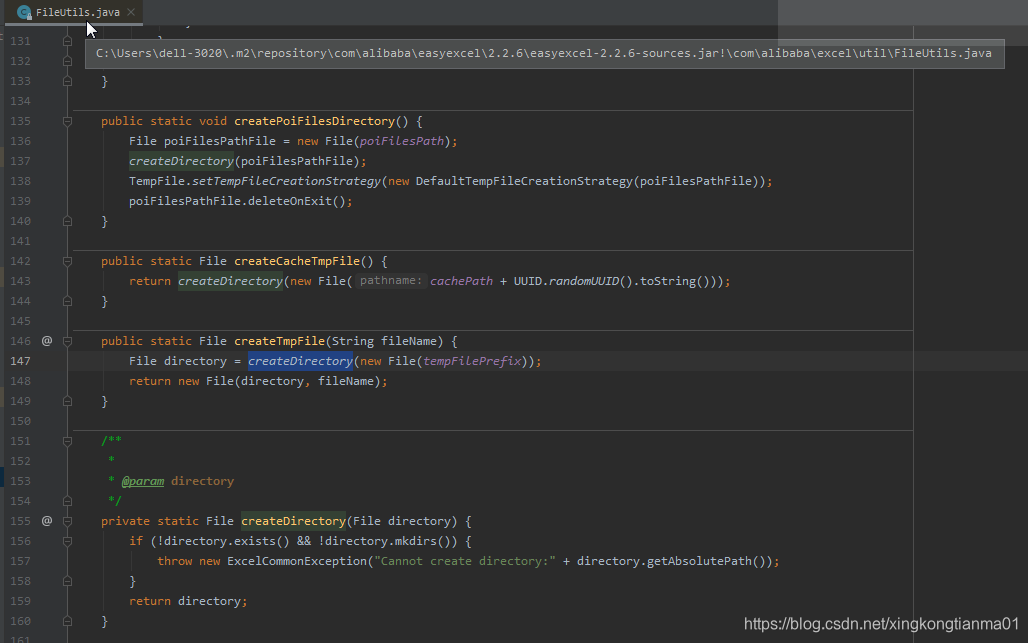Click the fold end marker beside line 149

pos(66,400)
